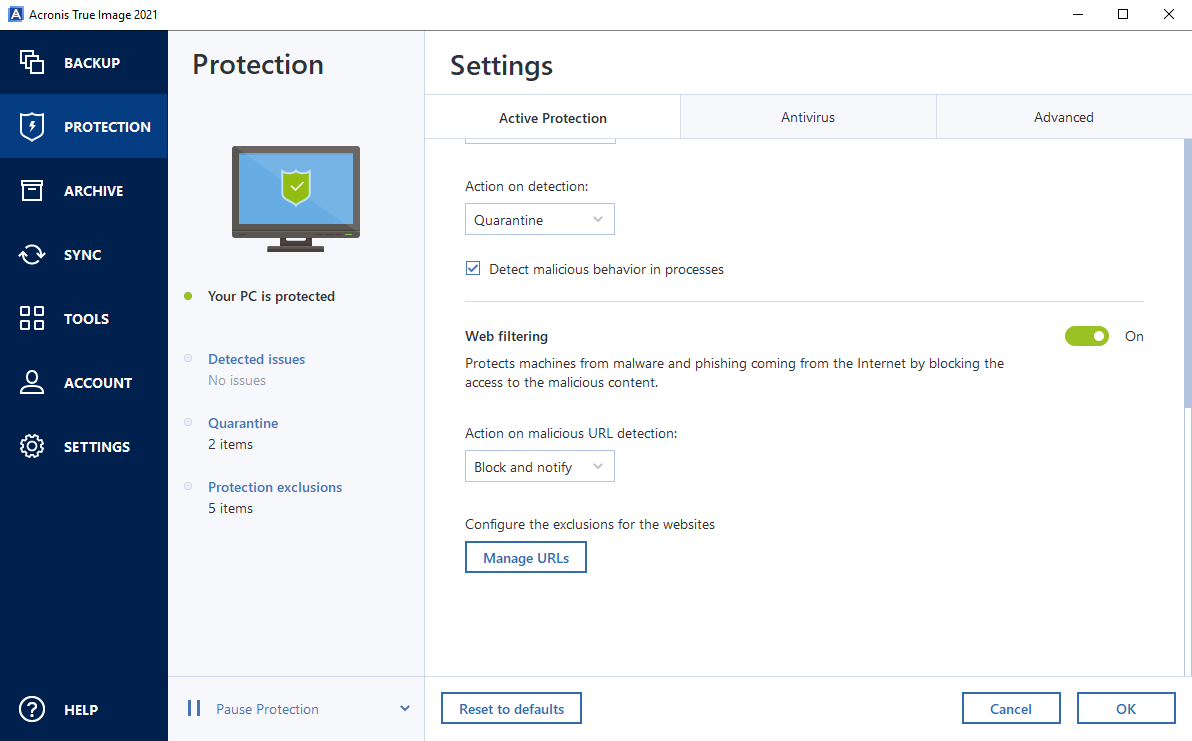Turn off the Web filtering switch
Image resolution: width=1192 pixels, height=741 pixels.
[1087, 336]
